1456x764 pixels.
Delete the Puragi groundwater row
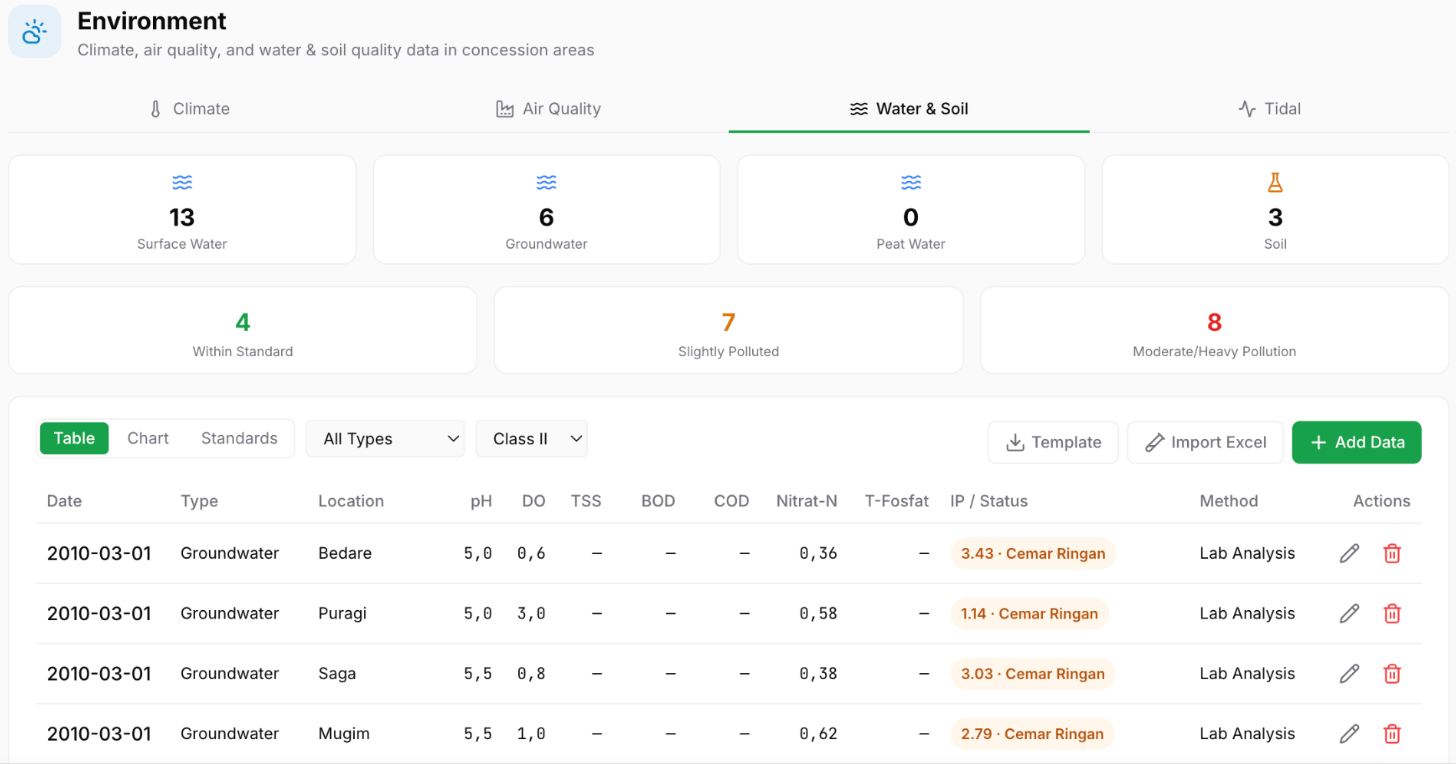point(1391,613)
